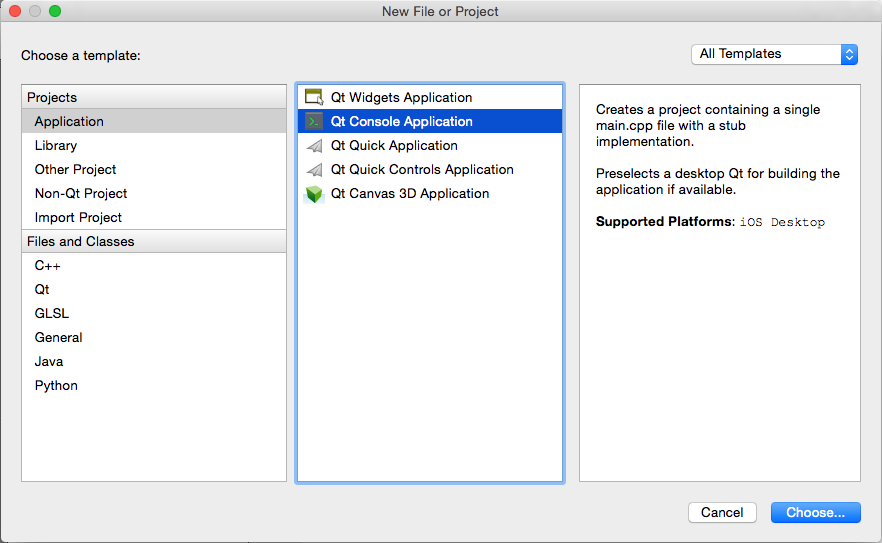Select the Qt Quick Application template label
Image resolution: width=882 pixels, height=543 pixels.
point(394,146)
